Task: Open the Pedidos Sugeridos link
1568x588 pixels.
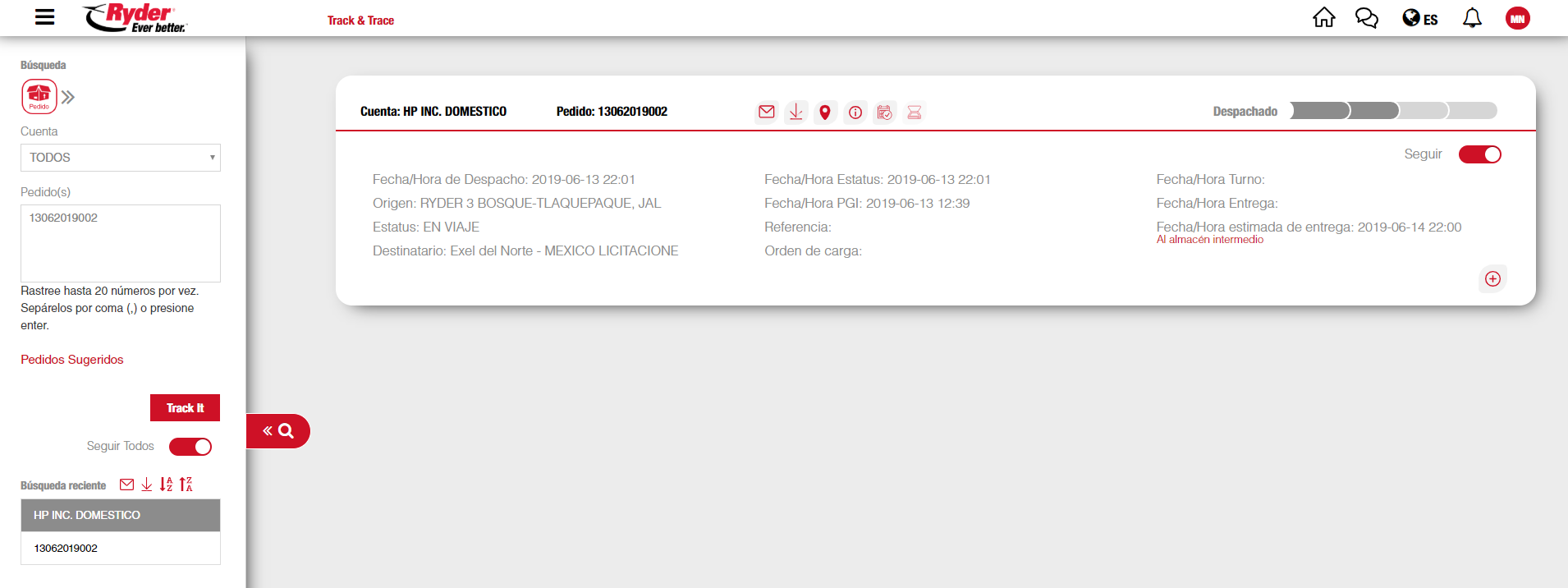Action: pos(72,360)
